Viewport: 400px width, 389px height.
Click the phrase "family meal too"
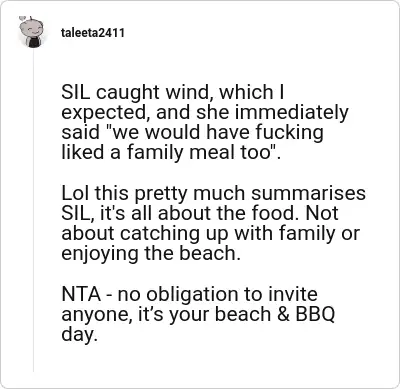coord(198,153)
